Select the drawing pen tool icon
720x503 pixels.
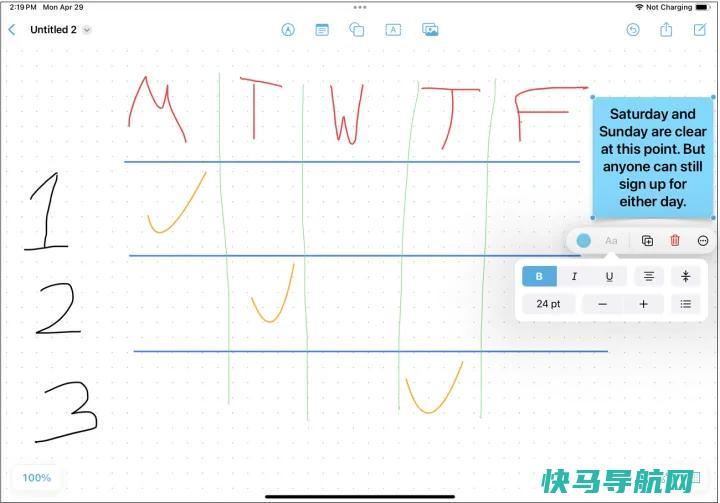pyautogui.click(x=288, y=30)
